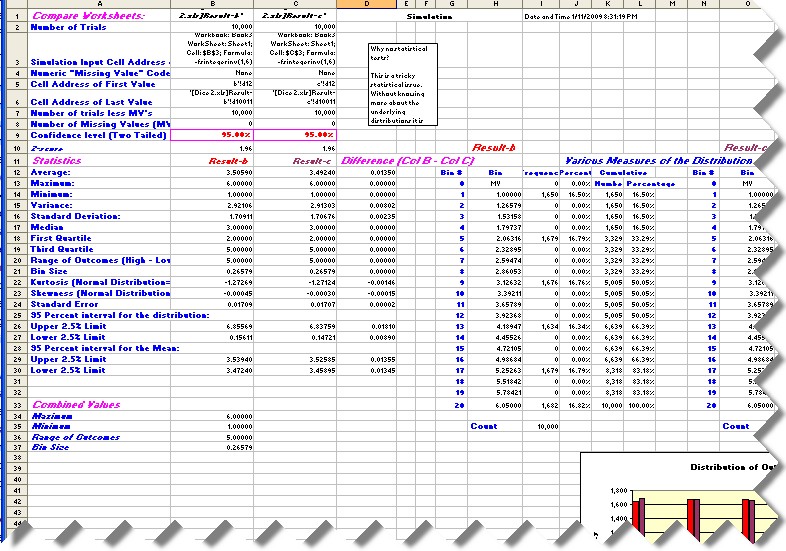Select the Variance: row label
This screenshot has width=786, height=551.
point(52,206)
